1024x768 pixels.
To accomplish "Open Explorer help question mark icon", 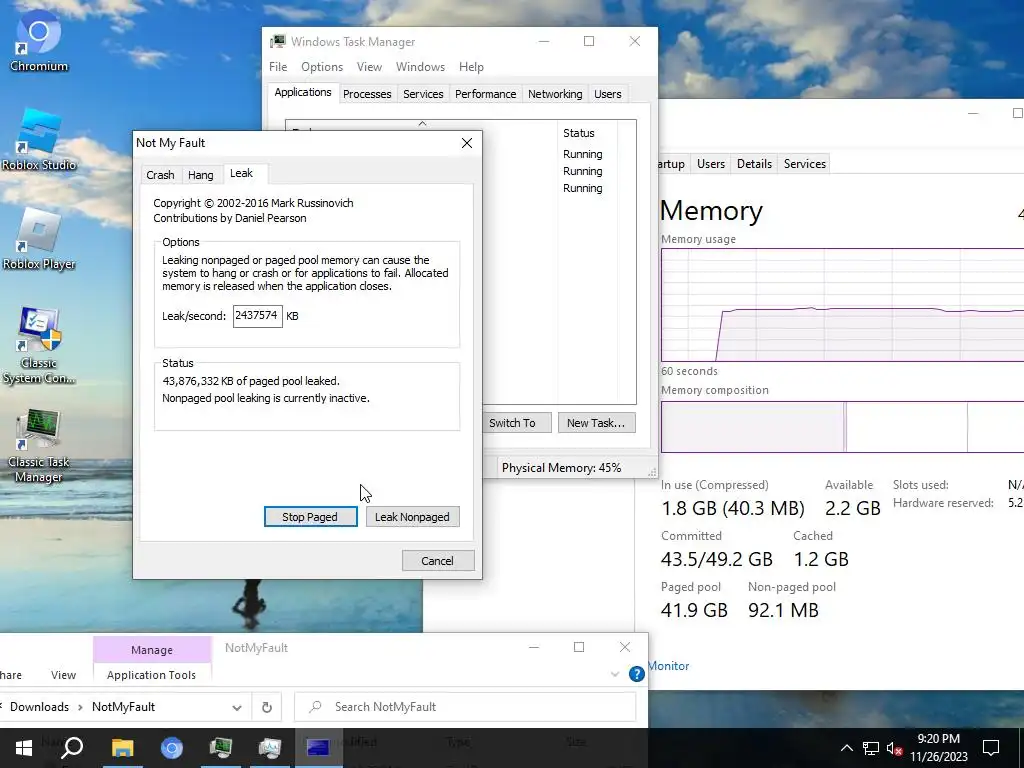I will tap(637, 674).
